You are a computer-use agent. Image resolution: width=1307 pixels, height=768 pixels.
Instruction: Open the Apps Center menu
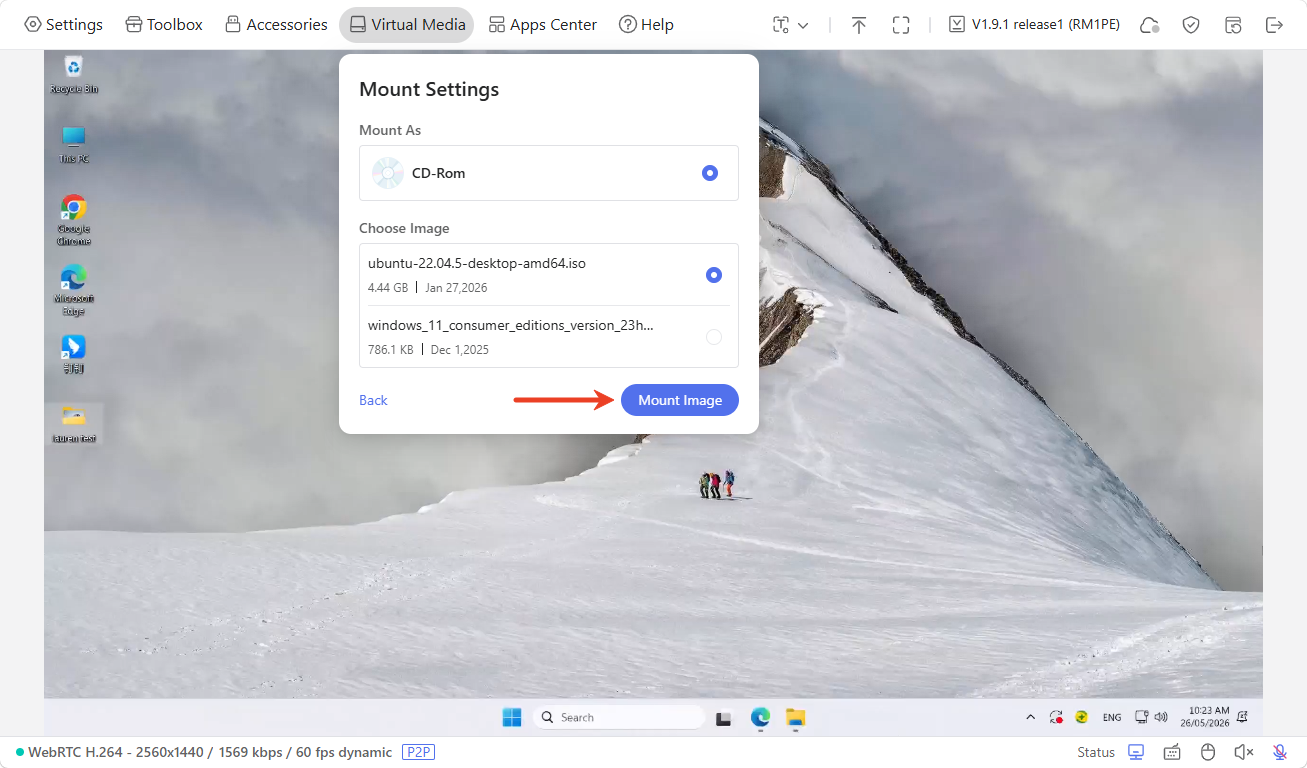pos(543,24)
